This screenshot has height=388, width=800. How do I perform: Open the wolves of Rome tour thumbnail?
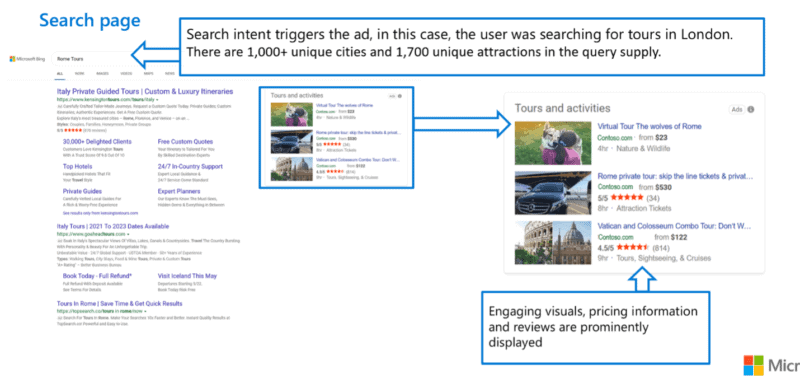pos(553,143)
